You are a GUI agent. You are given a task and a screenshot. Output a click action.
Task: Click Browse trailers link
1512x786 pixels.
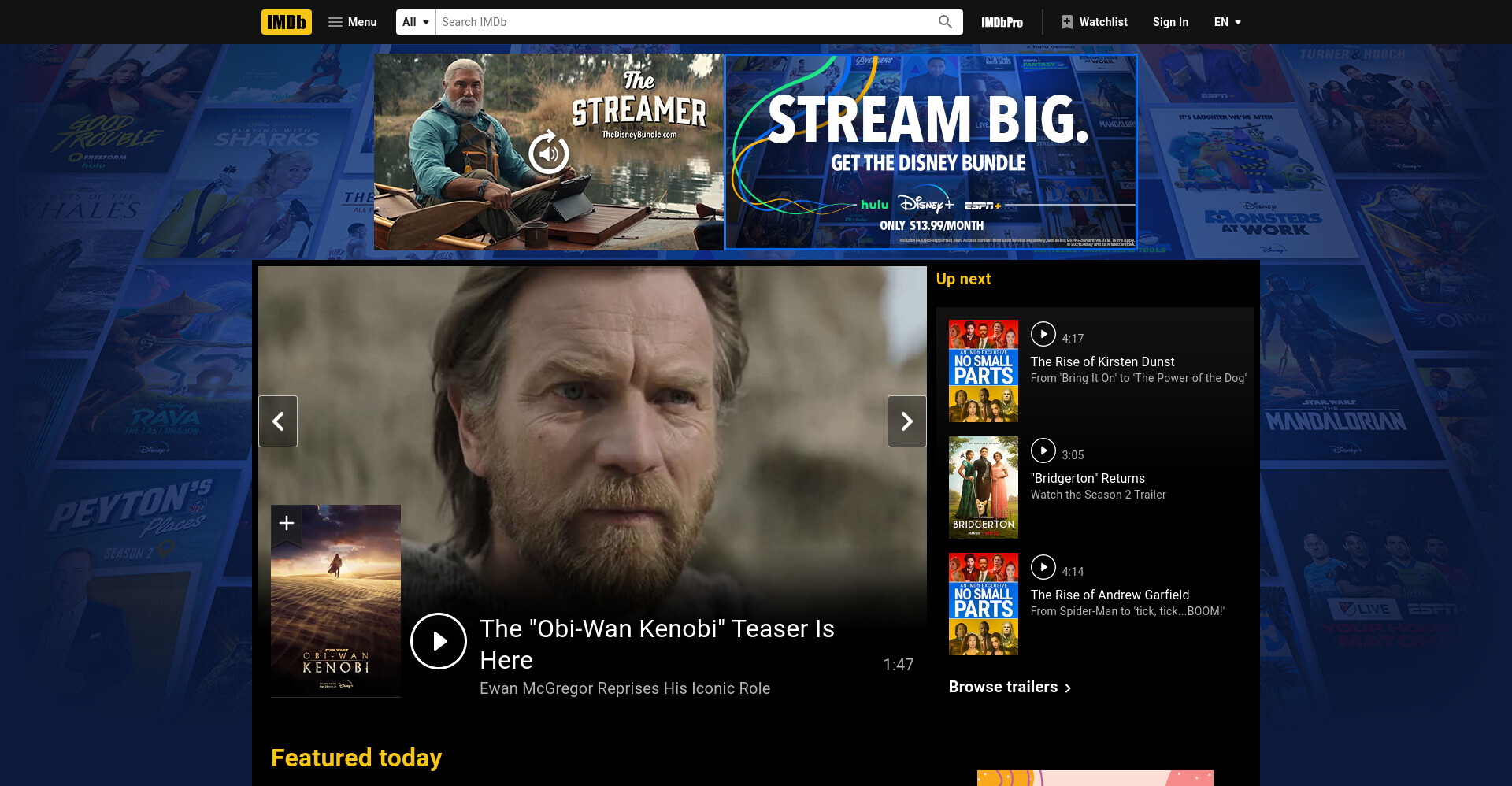(1010, 687)
